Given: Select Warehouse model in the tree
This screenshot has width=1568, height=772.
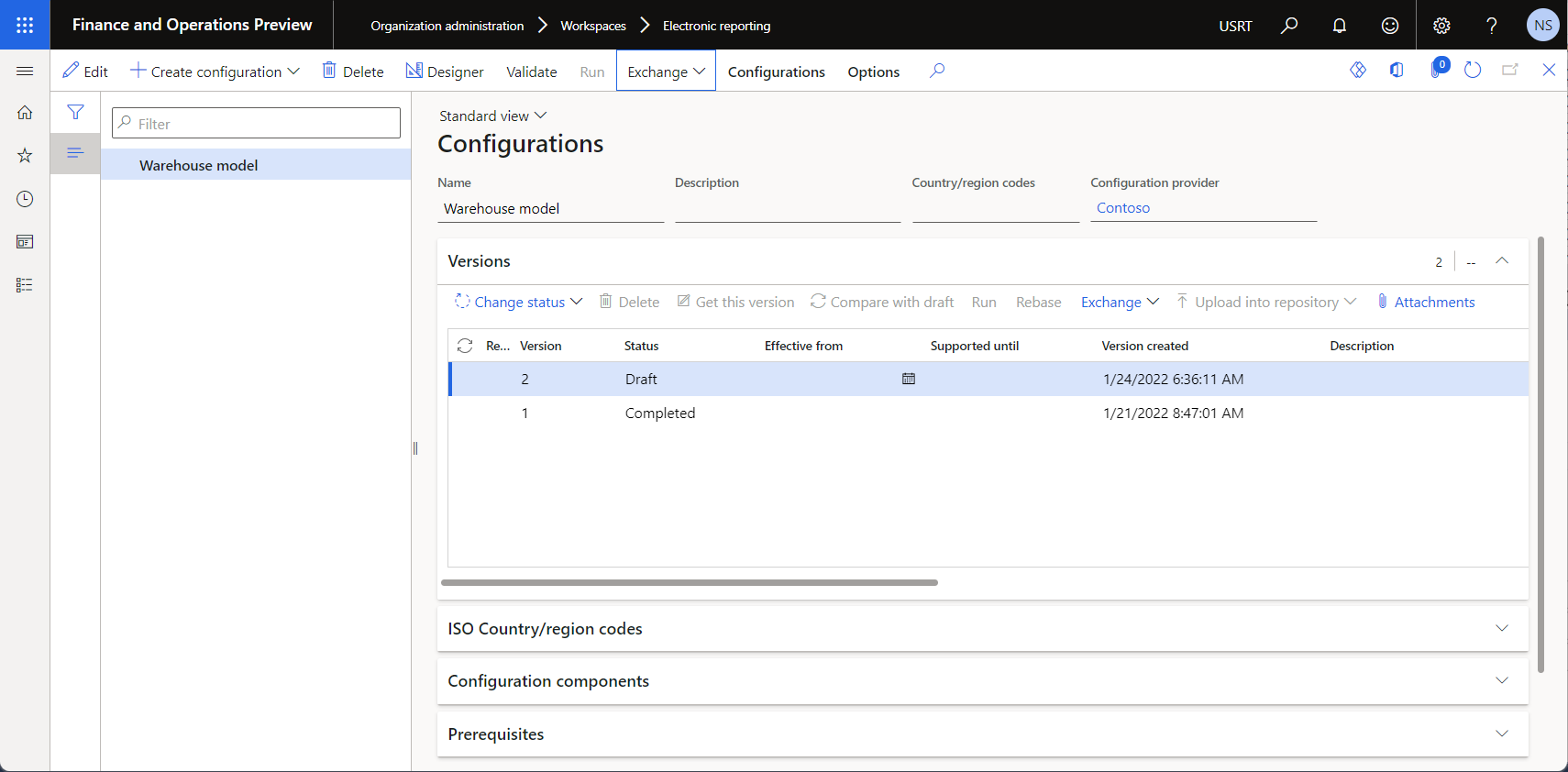Looking at the screenshot, I should pos(256,165).
